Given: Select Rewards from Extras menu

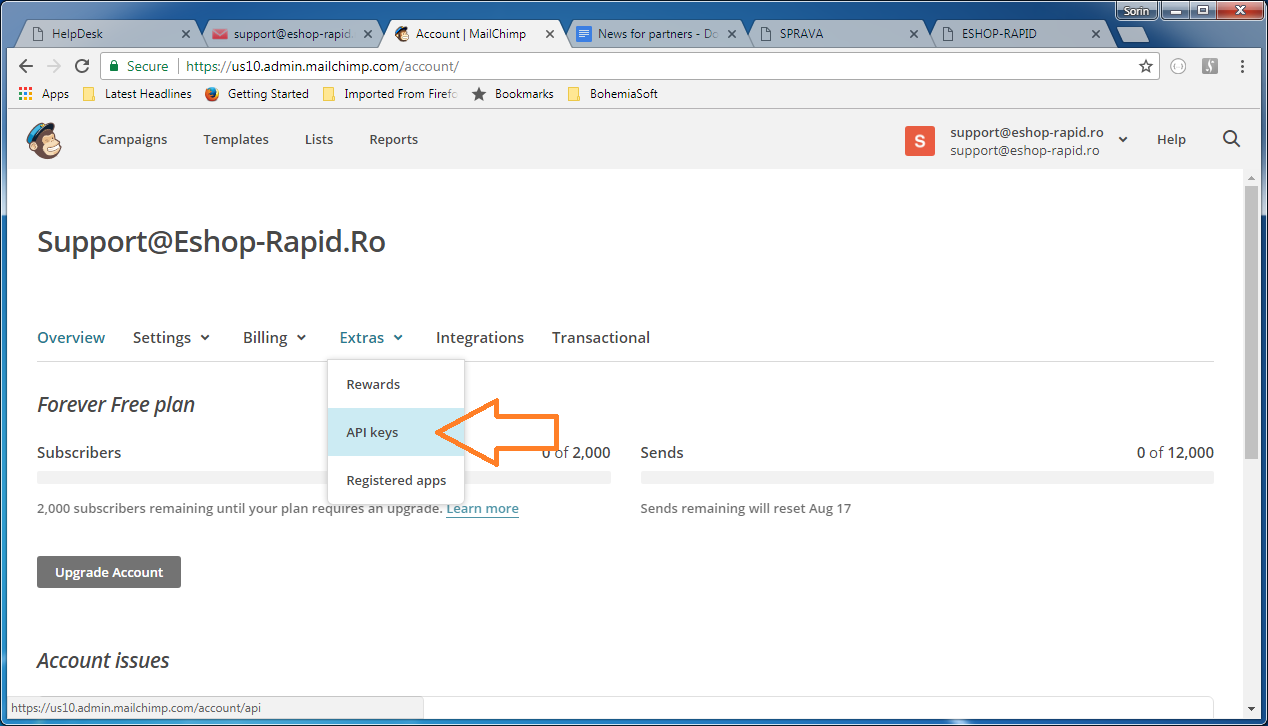Looking at the screenshot, I should (x=396, y=384).
